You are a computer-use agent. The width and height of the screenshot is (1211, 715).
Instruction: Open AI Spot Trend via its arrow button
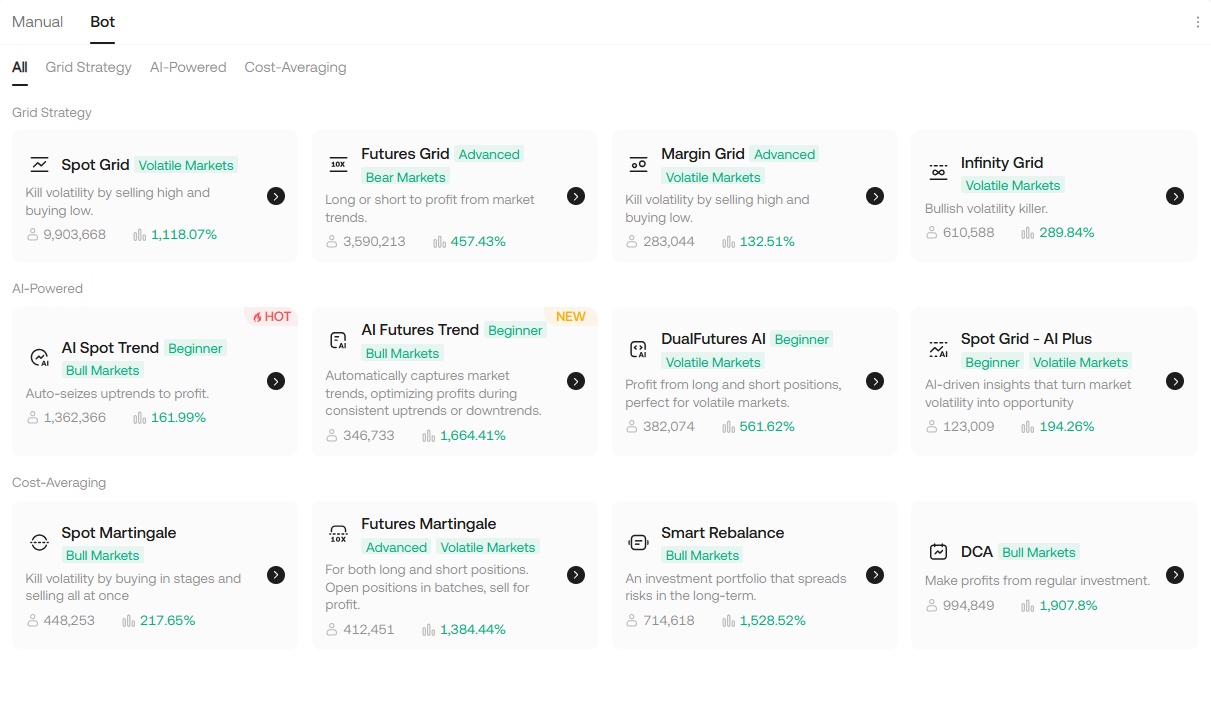[x=276, y=381]
